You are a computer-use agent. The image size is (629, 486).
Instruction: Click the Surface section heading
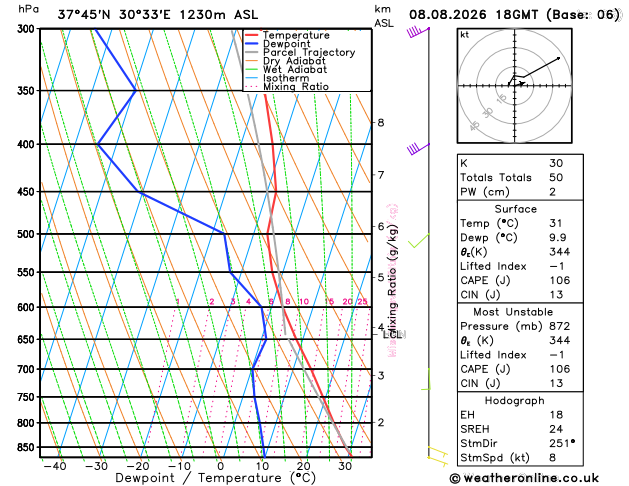click(515, 209)
